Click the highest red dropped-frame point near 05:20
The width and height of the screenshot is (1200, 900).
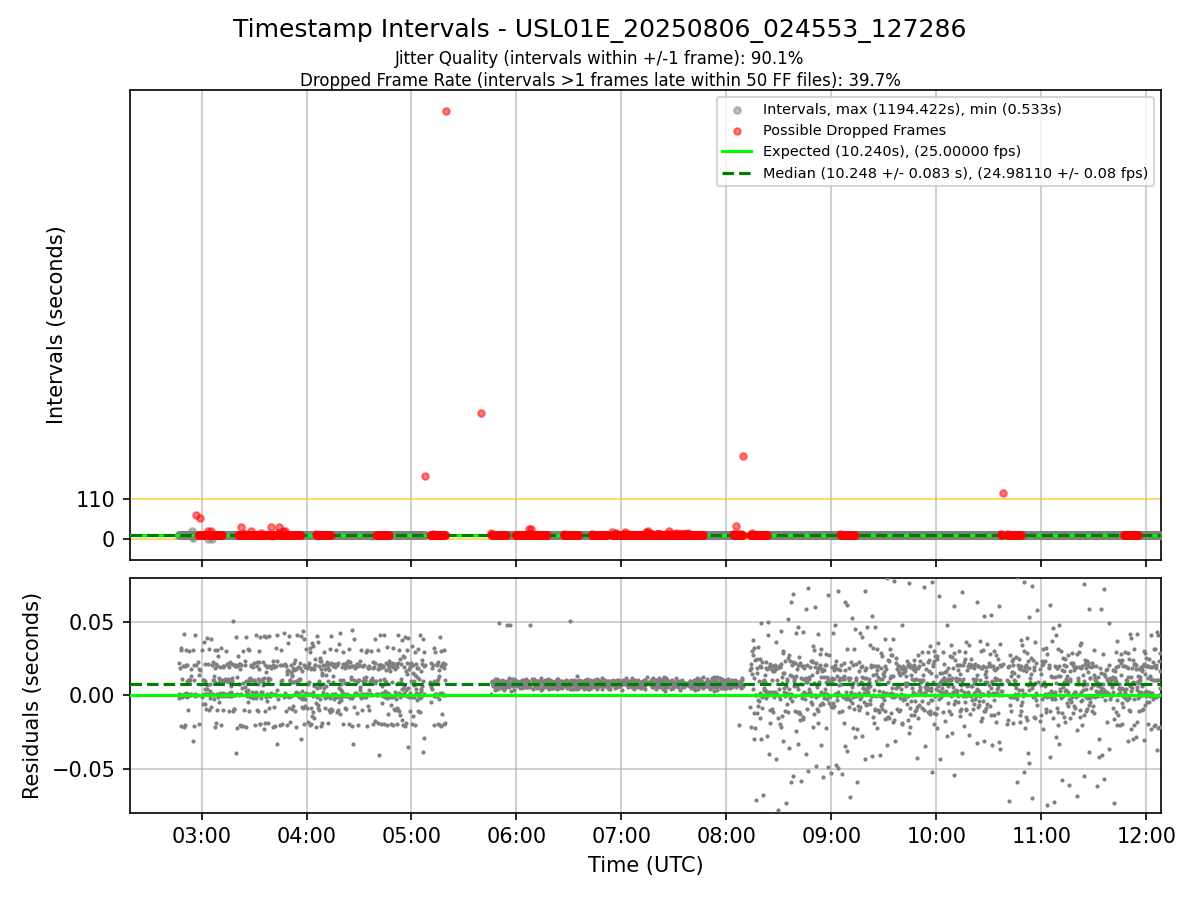[446, 111]
